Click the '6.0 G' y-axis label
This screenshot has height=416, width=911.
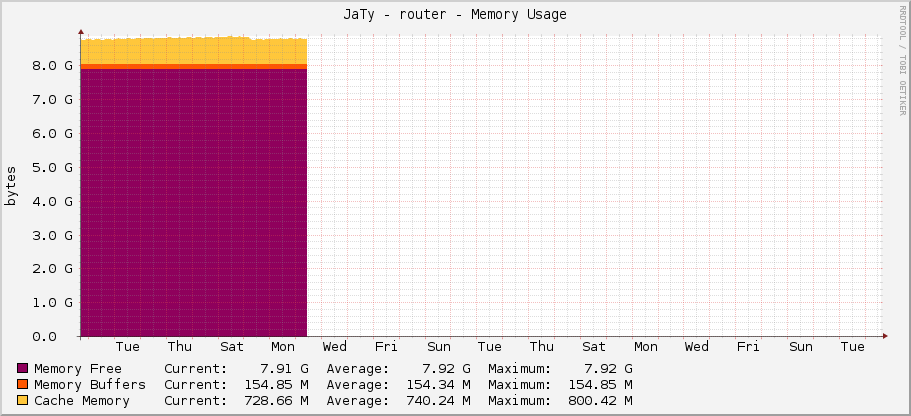(52, 133)
